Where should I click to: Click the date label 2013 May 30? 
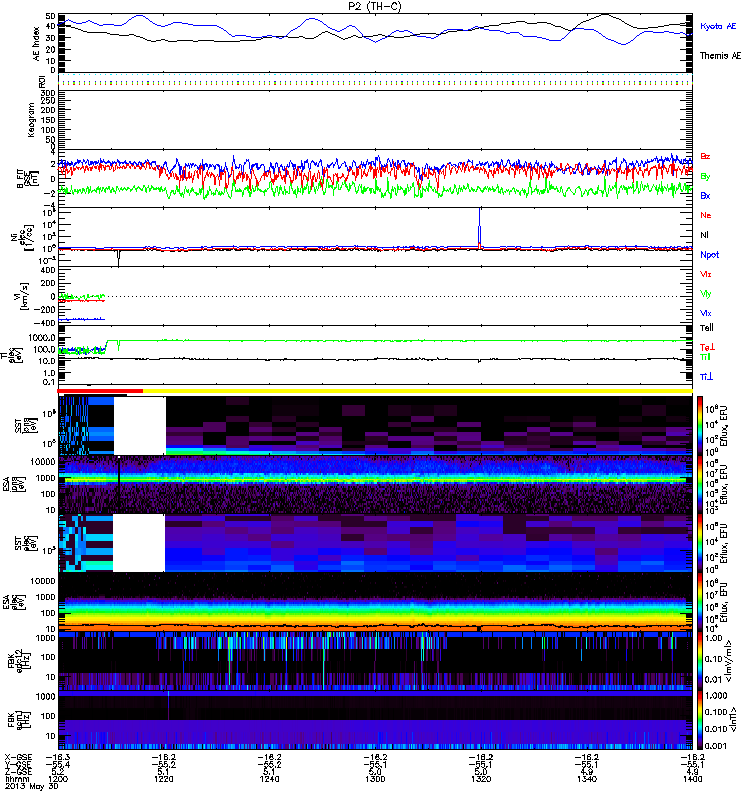(32, 786)
